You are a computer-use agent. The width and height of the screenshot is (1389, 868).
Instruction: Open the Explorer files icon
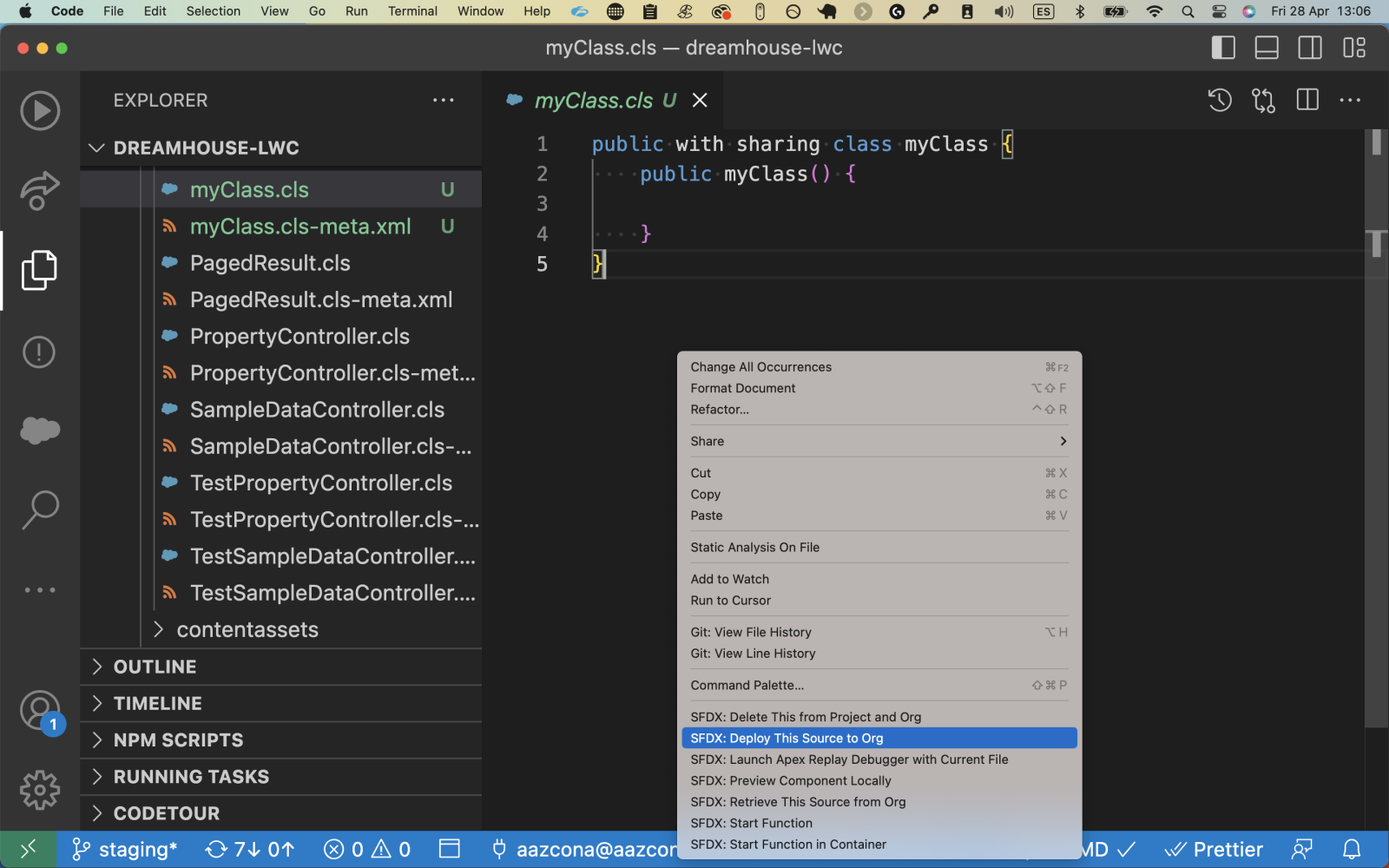coord(40,270)
